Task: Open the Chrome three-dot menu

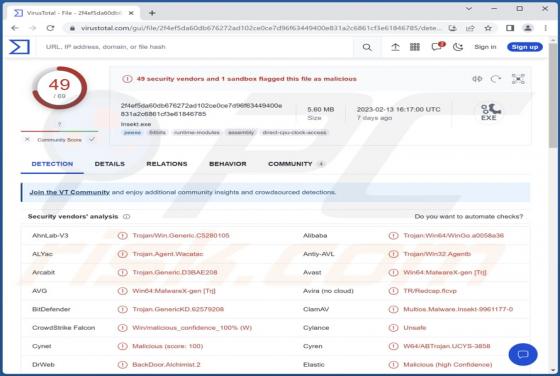Action: [x=545, y=28]
